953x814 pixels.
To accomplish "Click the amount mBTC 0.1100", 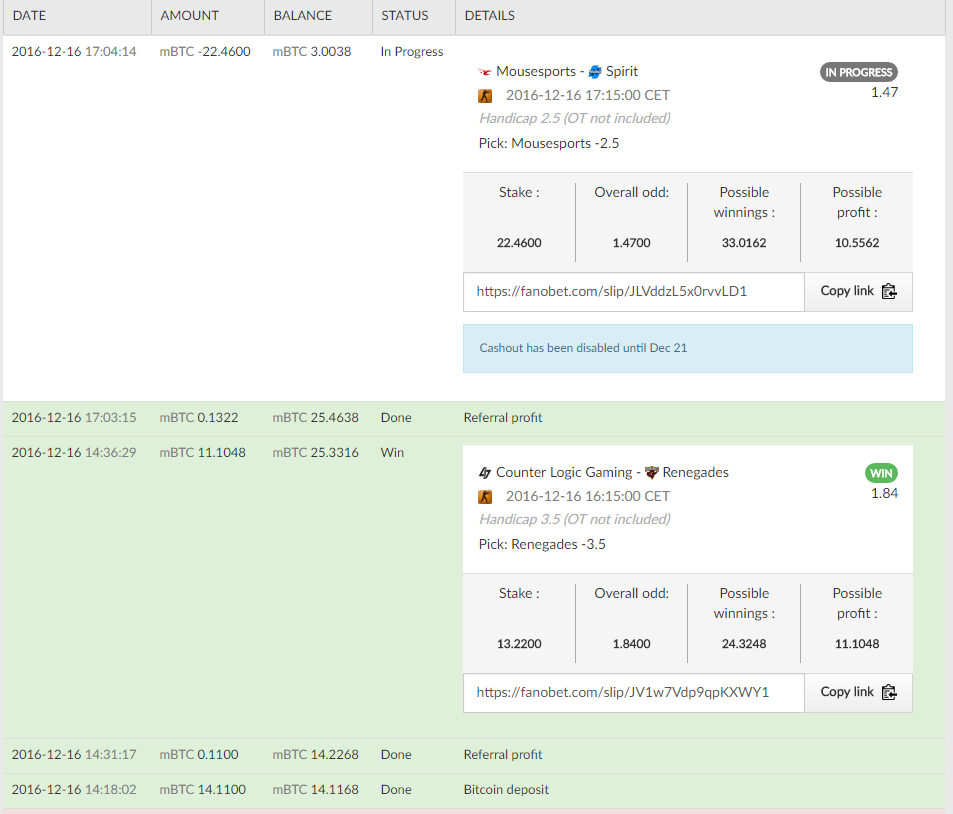I will coord(199,755).
